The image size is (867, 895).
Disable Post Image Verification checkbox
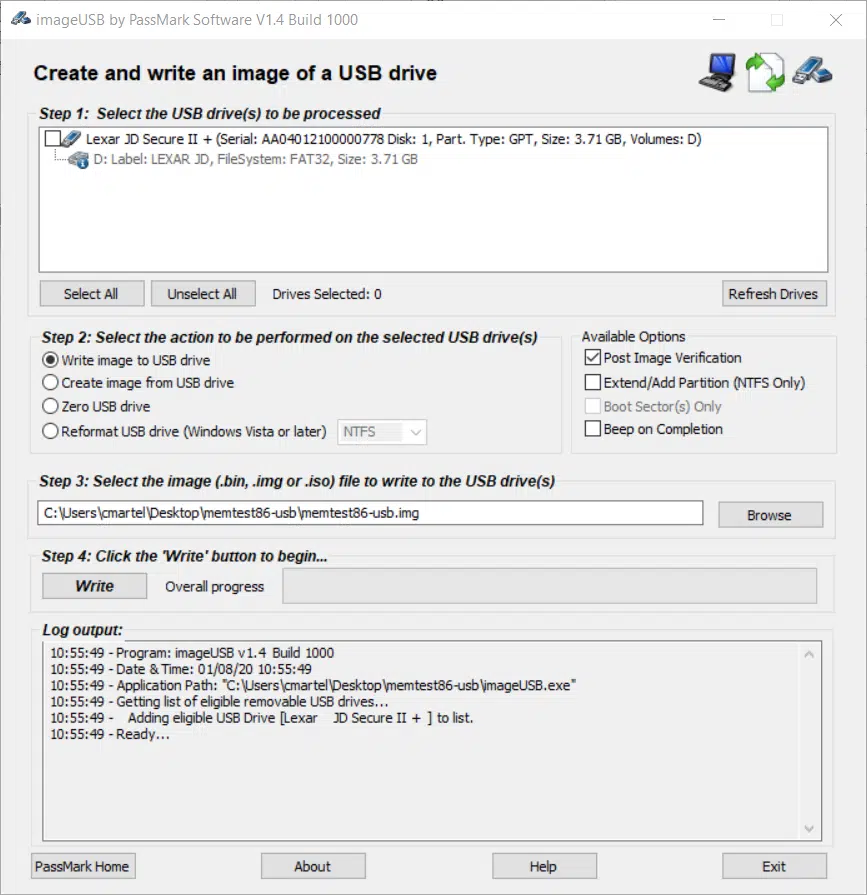(592, 358)
